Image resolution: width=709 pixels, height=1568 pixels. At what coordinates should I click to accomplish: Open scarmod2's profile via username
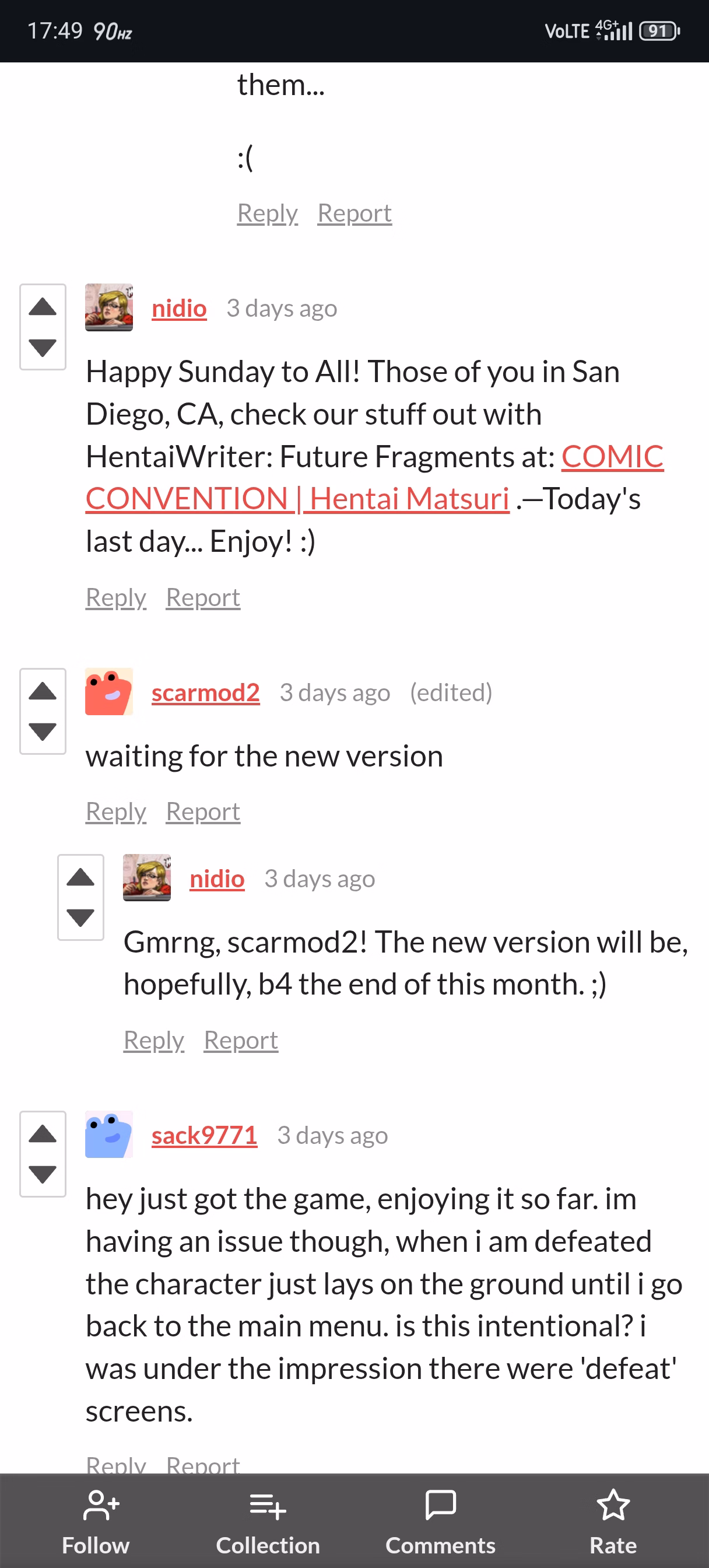[x=206, y=692]
